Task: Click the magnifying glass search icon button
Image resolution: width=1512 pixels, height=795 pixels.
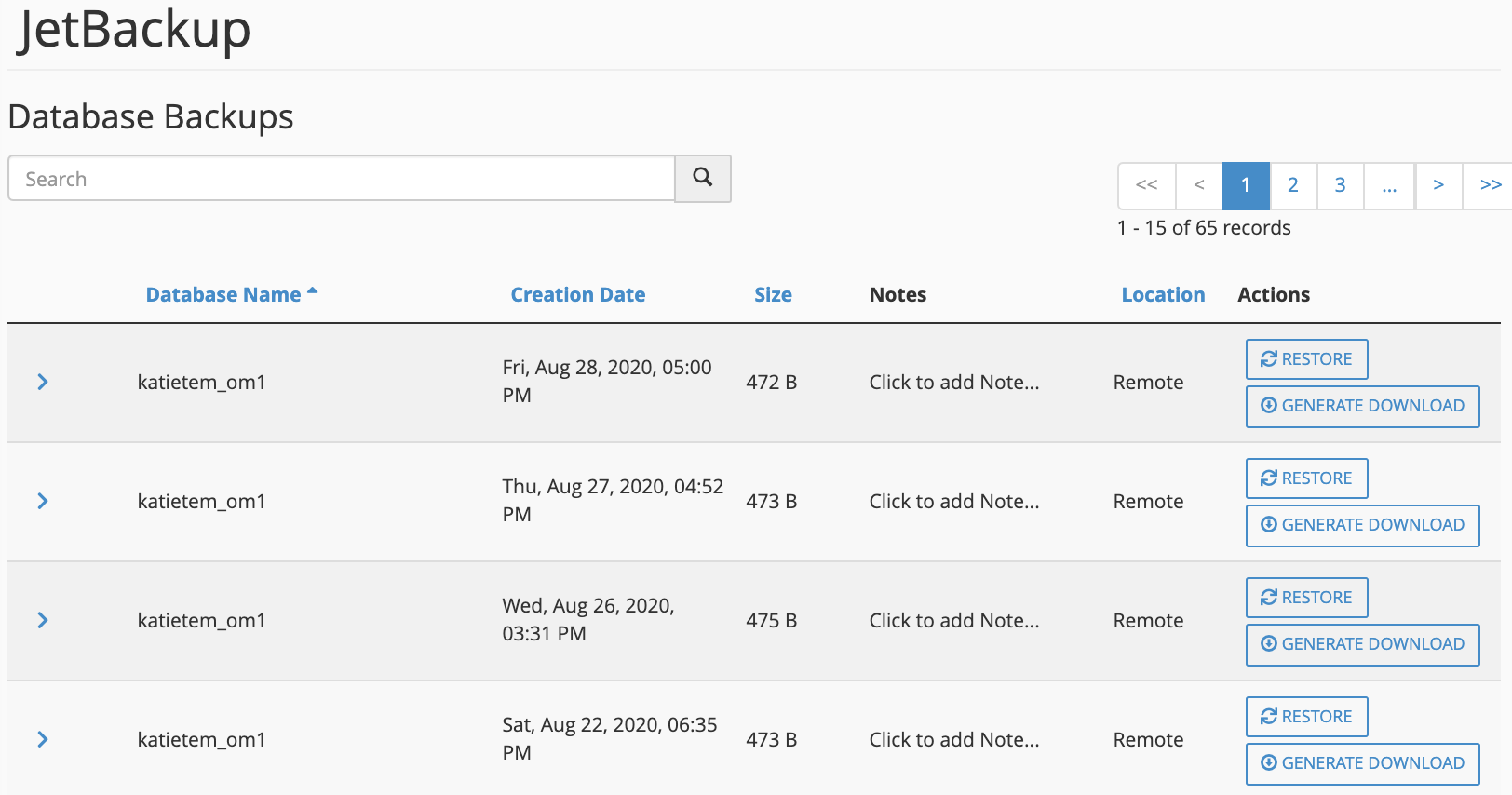Action: [x=703, y=178]
